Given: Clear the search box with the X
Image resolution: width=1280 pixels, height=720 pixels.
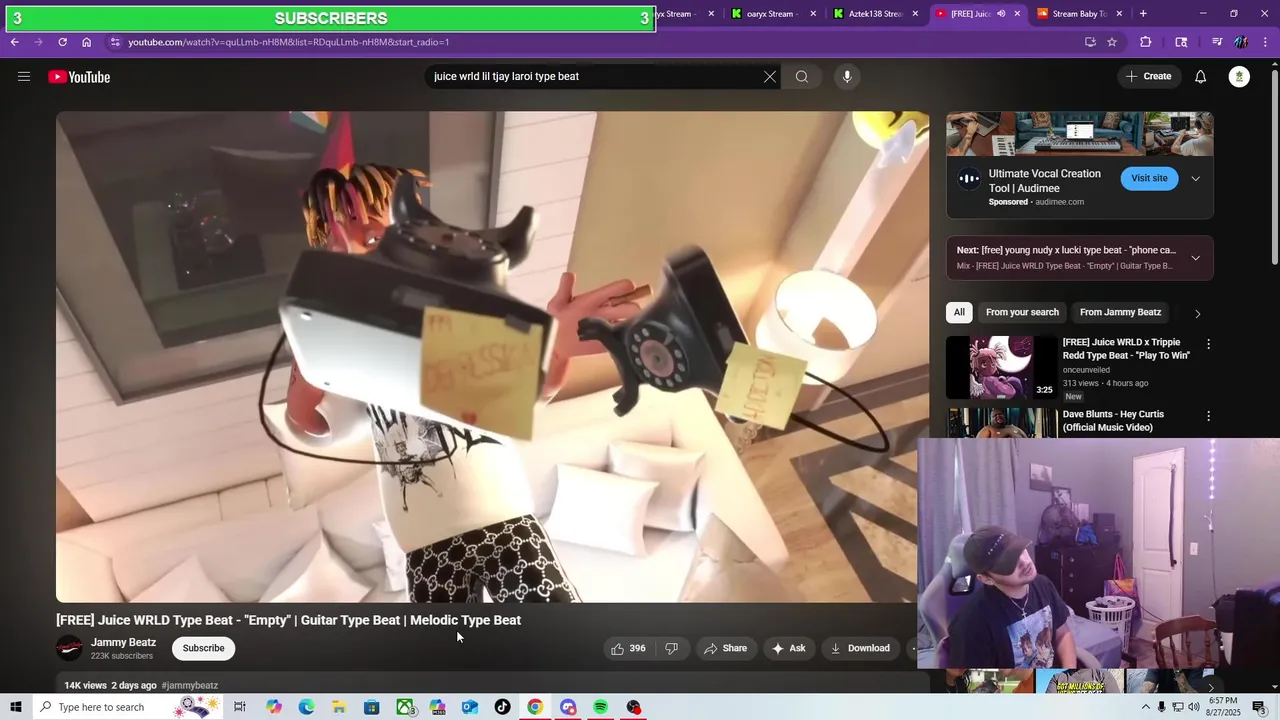Looking at the screenshot, I should (x=770, y=77).
